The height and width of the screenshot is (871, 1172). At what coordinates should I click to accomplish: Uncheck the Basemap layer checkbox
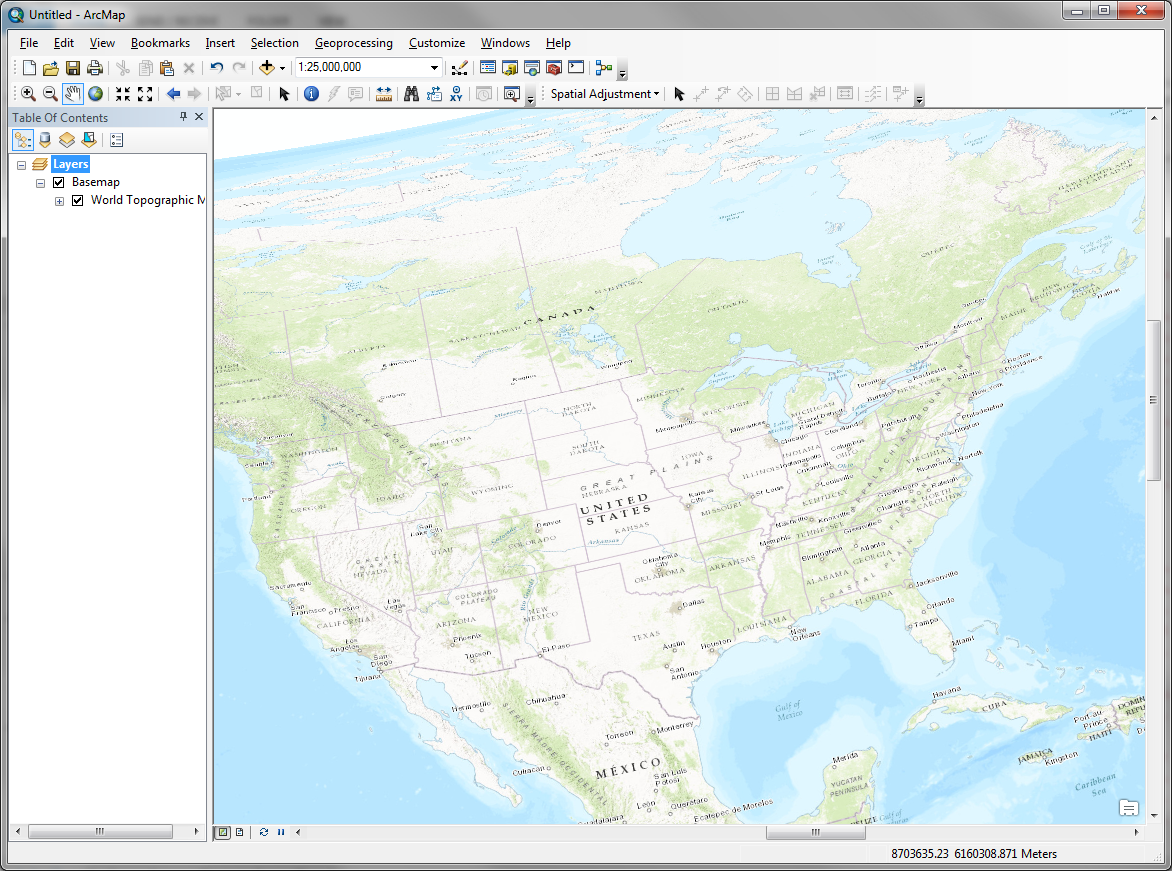coord(58,182)
